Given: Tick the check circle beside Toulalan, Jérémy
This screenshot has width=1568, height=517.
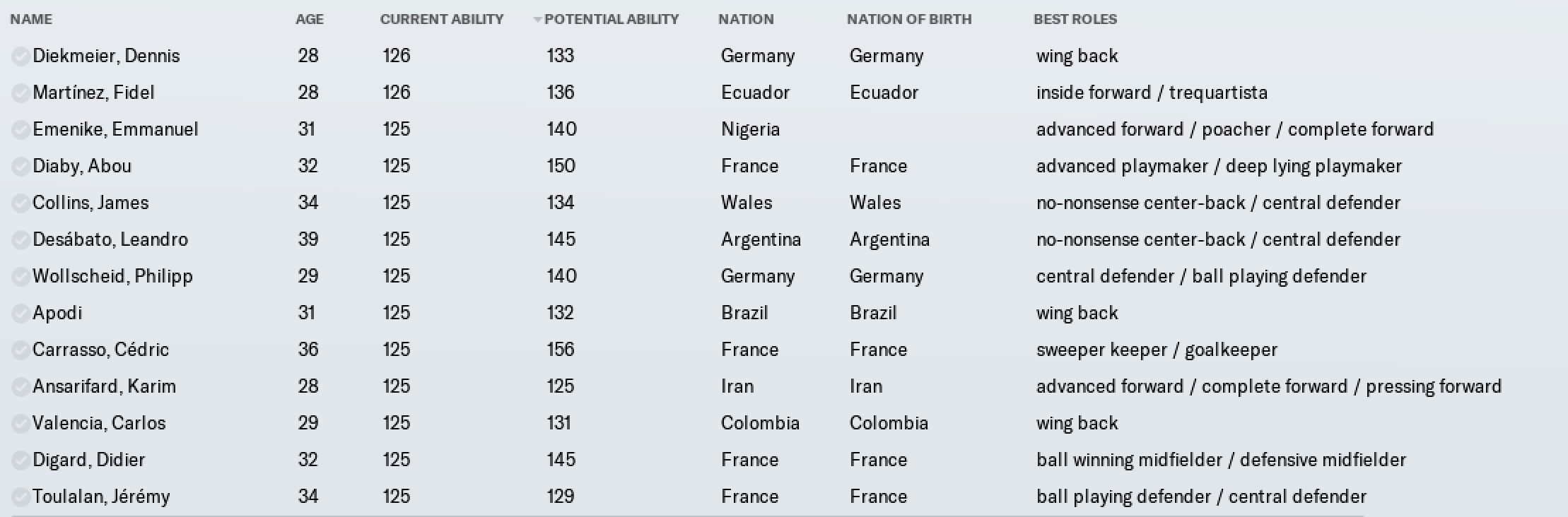Looking at the screenshot, I should pyautogui.click(x=21, y=497).
